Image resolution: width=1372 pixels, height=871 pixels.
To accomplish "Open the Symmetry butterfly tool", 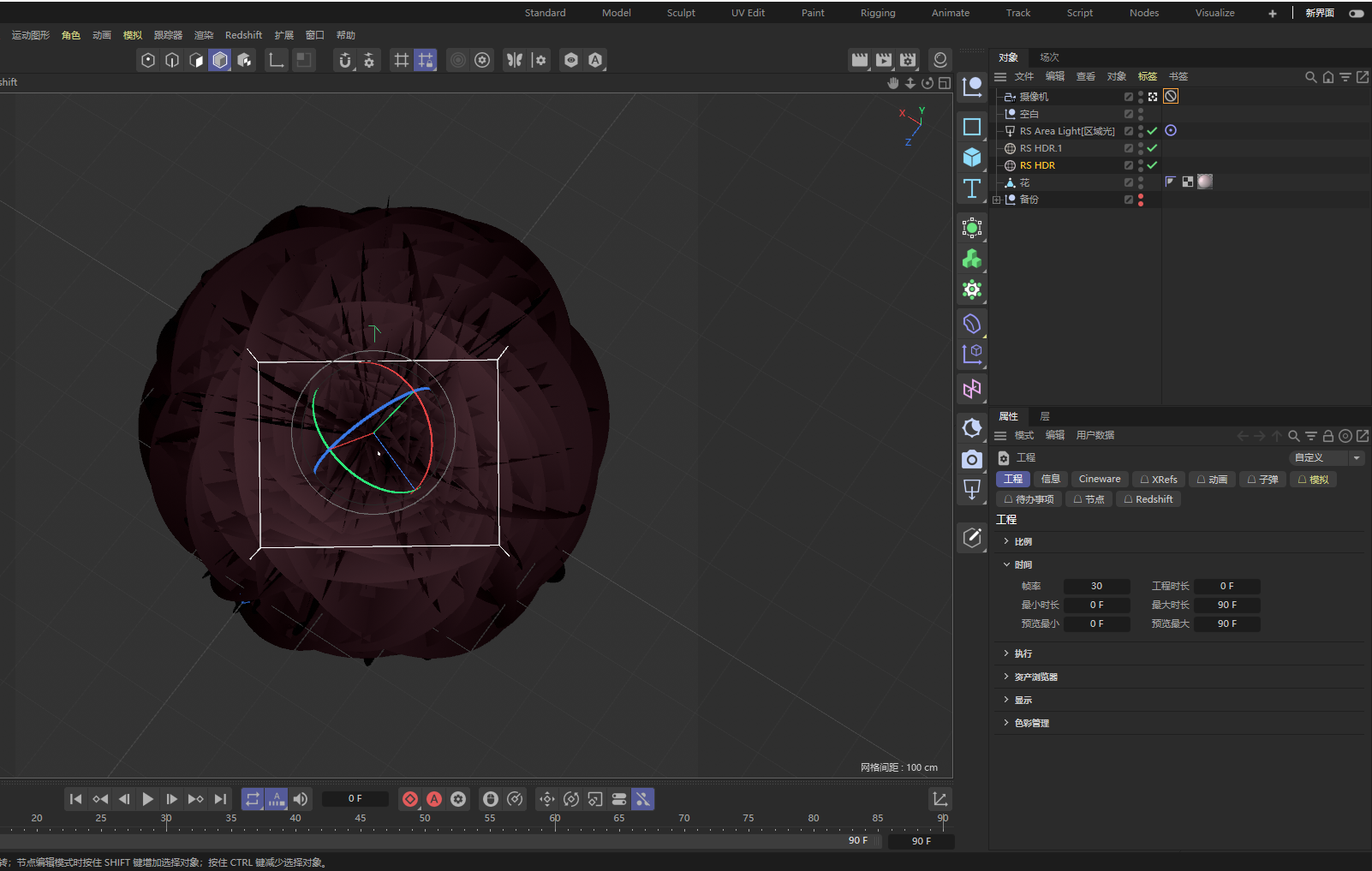I will click(514, 60).
